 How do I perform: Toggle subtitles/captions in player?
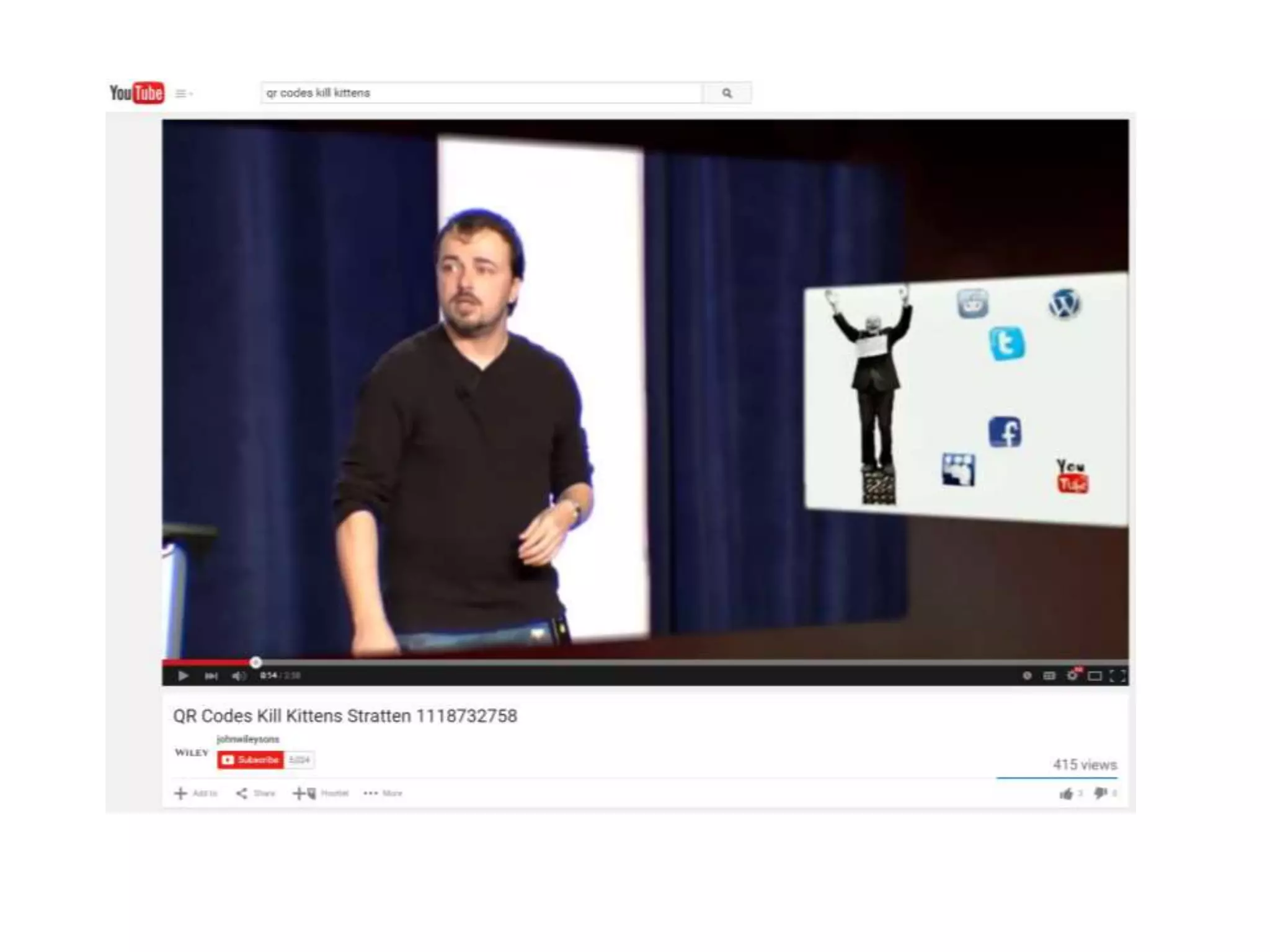tap(1049, 676)
